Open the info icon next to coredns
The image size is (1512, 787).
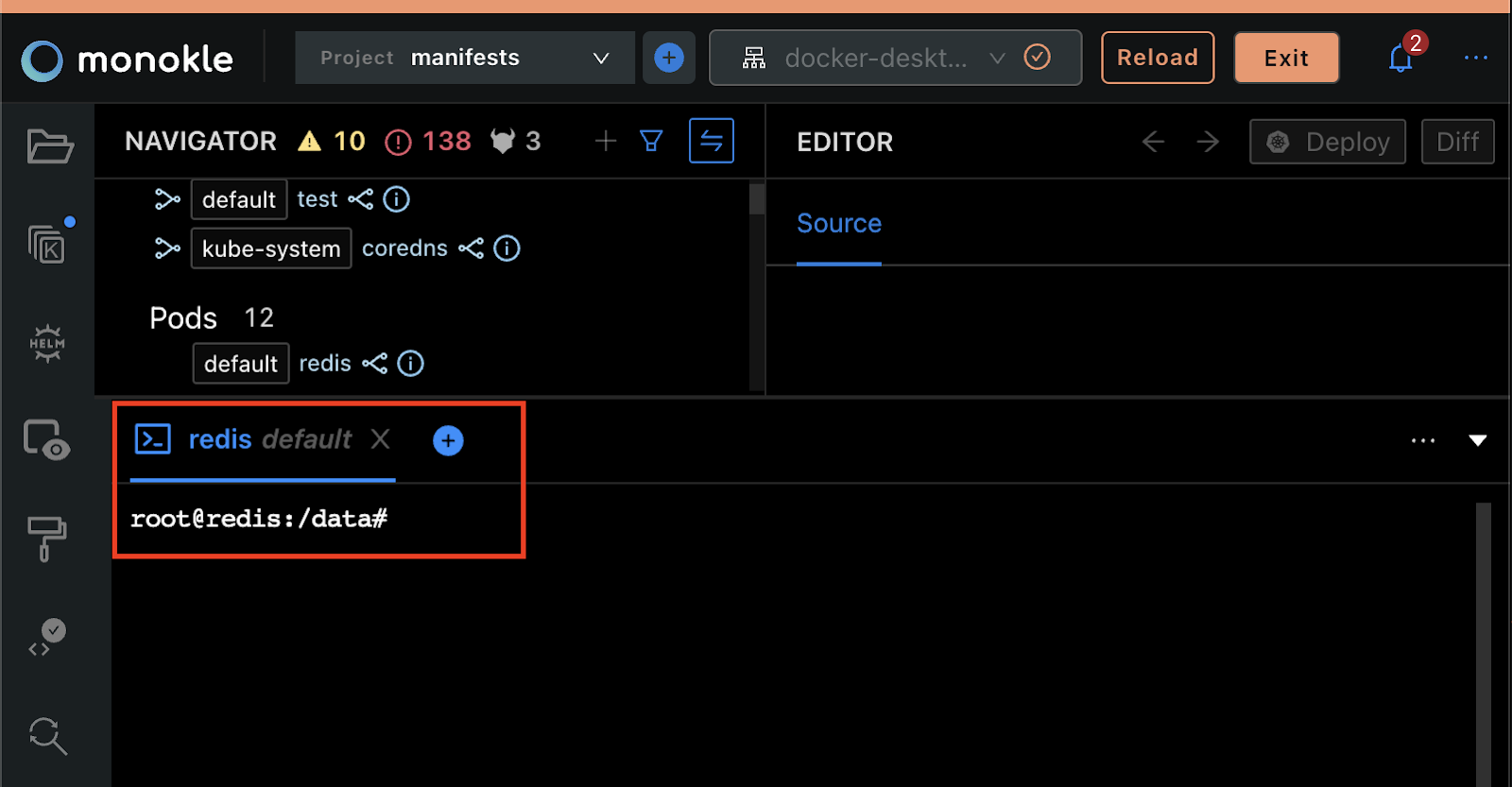507,248
